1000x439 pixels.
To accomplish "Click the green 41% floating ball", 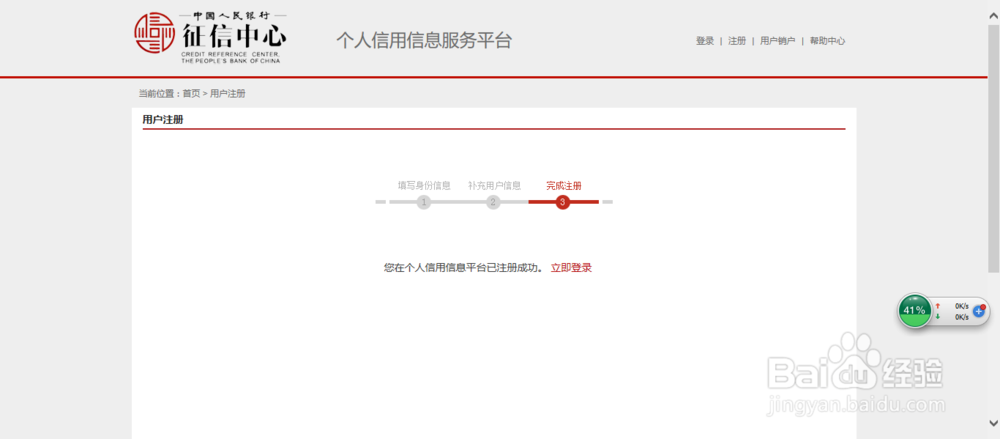I will coord(915,310).
